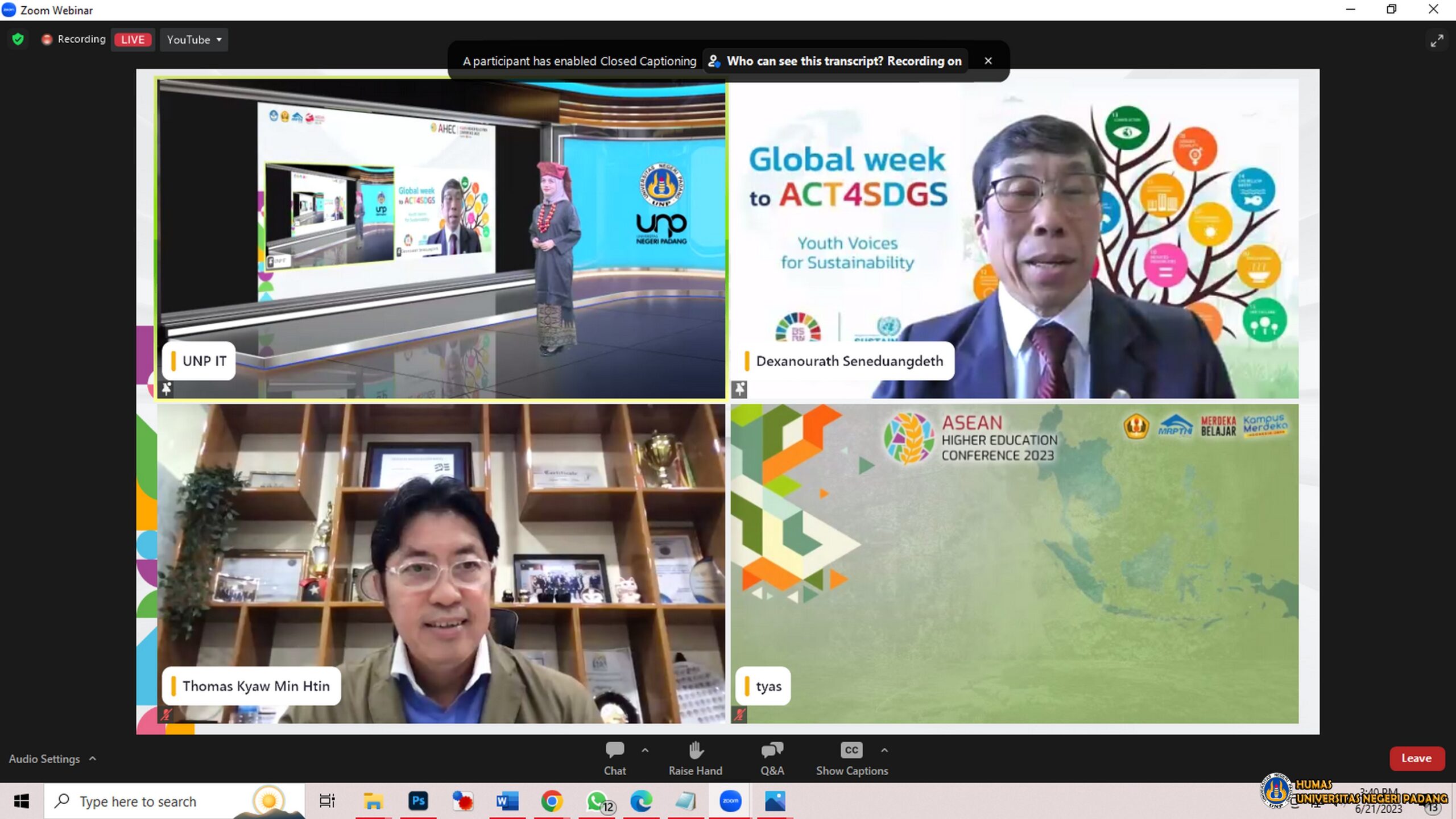Expand caption options caret
Viewport: 1456px width, 819px height.
click(884, 751)
